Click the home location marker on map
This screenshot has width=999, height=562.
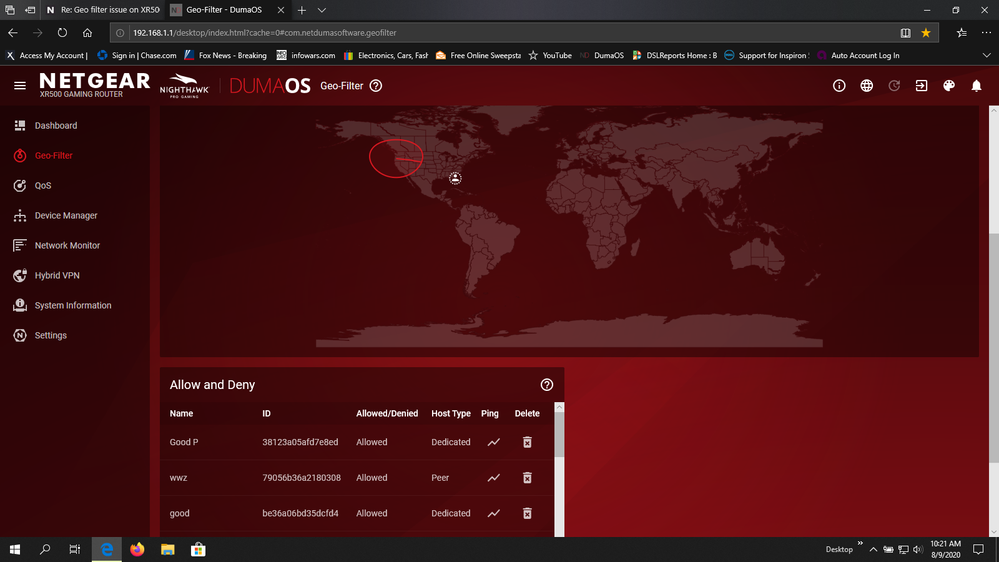[x=455, y=178]
